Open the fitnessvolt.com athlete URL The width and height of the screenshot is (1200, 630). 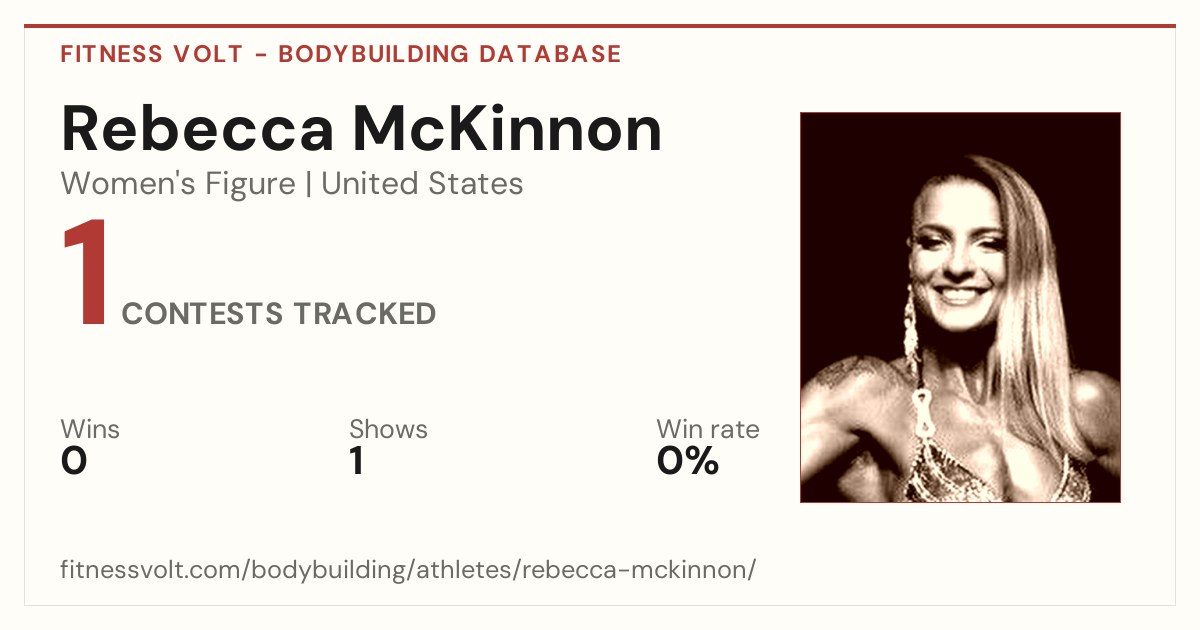click(x=408, y=570)
